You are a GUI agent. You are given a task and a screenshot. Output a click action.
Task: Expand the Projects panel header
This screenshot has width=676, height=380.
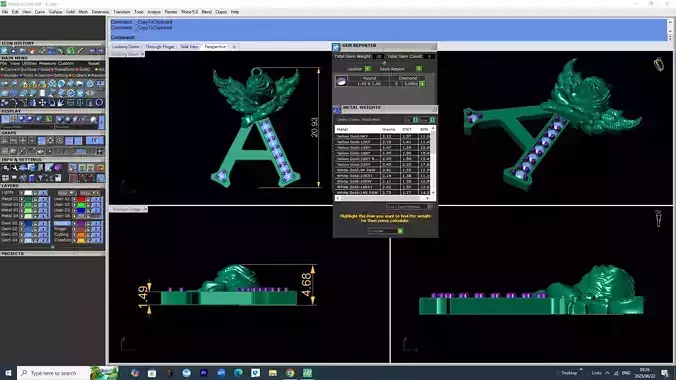click(x=52, y=254)
